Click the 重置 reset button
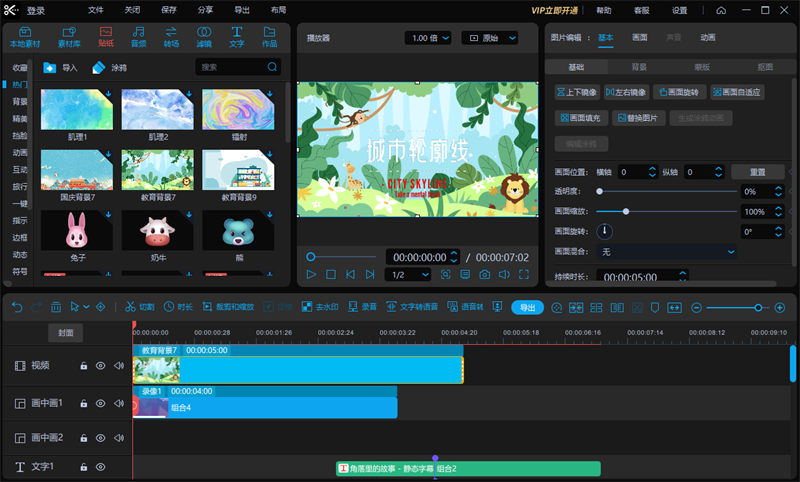This screenshot has width=800, height=482. (757, 172)
